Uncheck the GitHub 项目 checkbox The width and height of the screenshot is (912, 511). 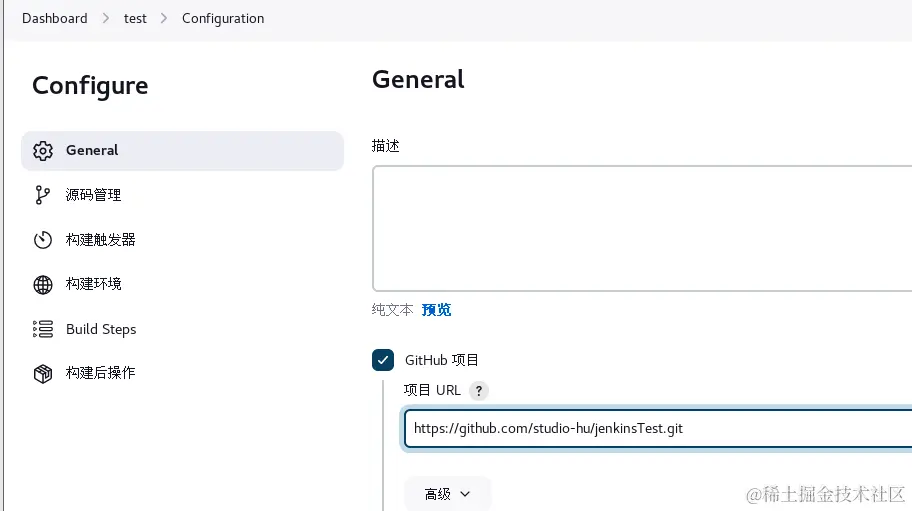(383, 360)
